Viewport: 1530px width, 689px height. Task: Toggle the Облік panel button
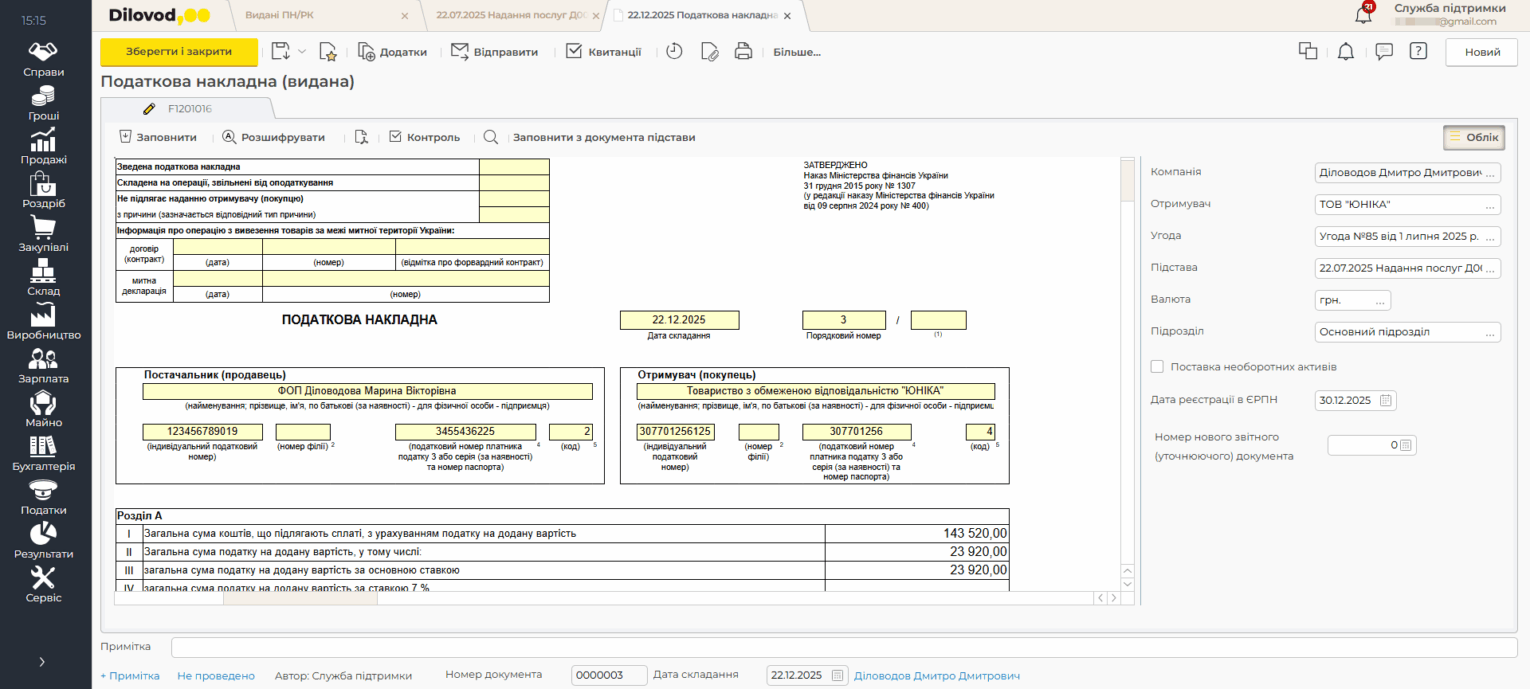click(x=1474, y=137)
